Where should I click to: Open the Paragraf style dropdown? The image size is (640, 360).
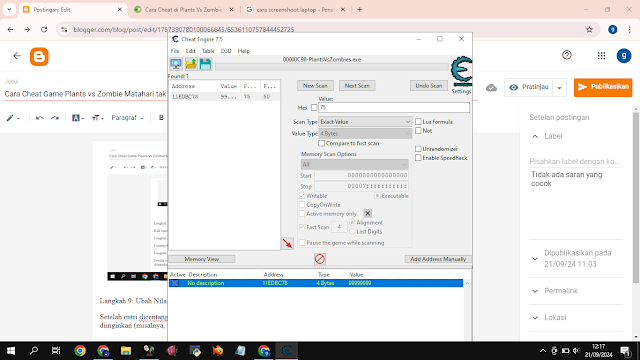pos(127,118)
